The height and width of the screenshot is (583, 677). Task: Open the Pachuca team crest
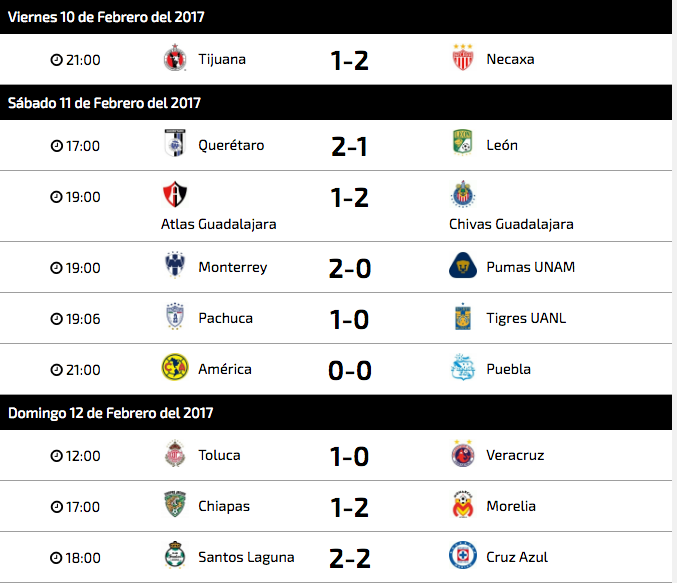point(175,316)
